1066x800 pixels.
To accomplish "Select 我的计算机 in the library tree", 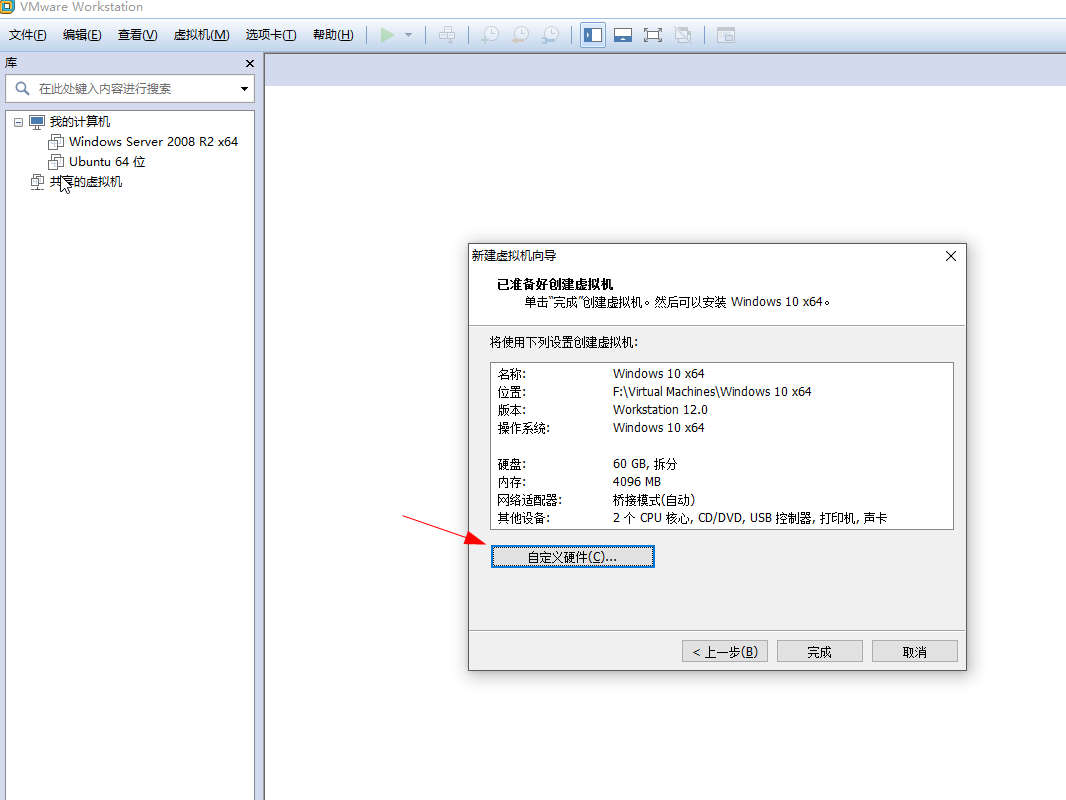I will coord(80,122).
